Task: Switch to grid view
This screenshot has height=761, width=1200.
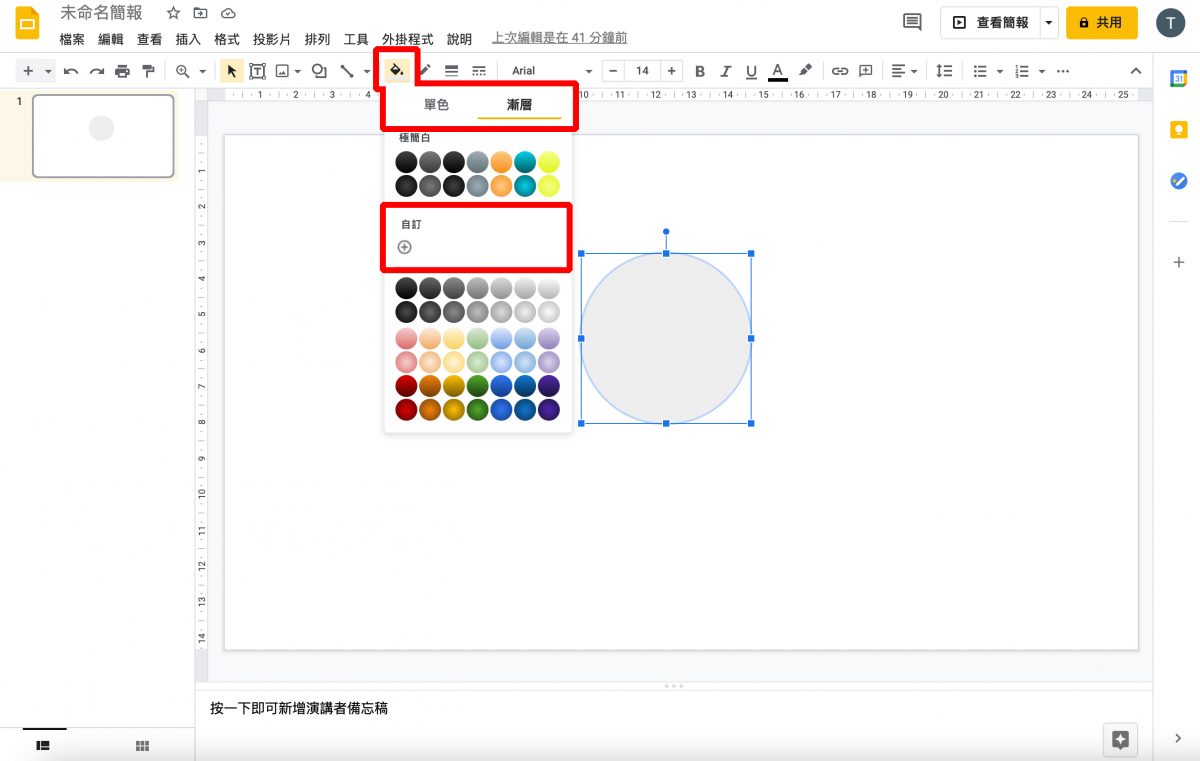Action: coord(142,745)
